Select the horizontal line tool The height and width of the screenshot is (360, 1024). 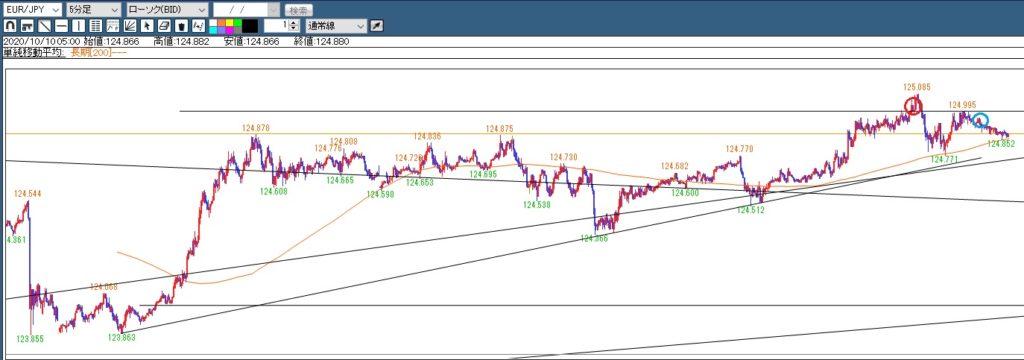(61, 25)
